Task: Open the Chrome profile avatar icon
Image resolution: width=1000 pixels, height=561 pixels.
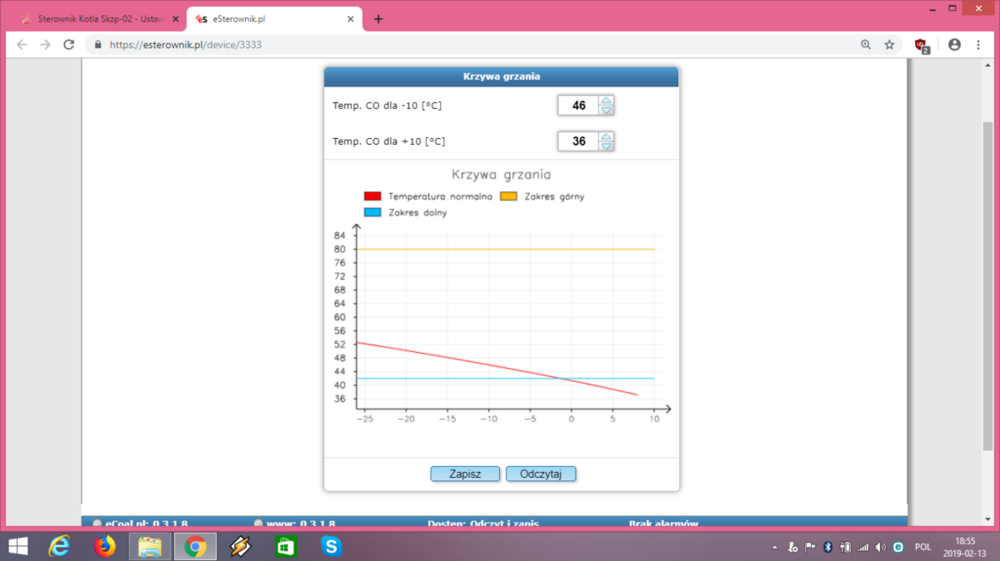Action: (954, 45)
